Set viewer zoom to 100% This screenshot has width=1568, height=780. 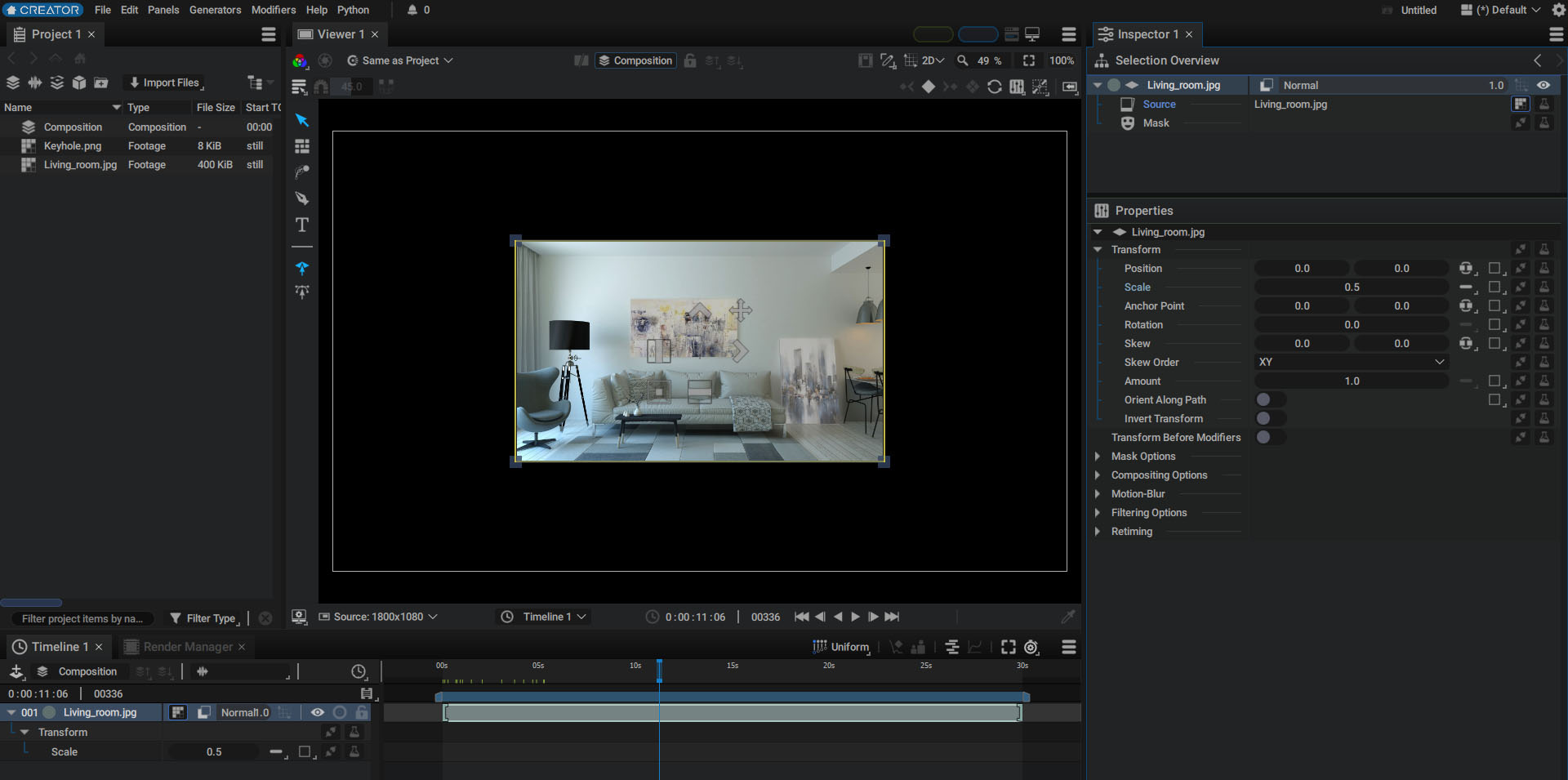(x=1062, y=60)
